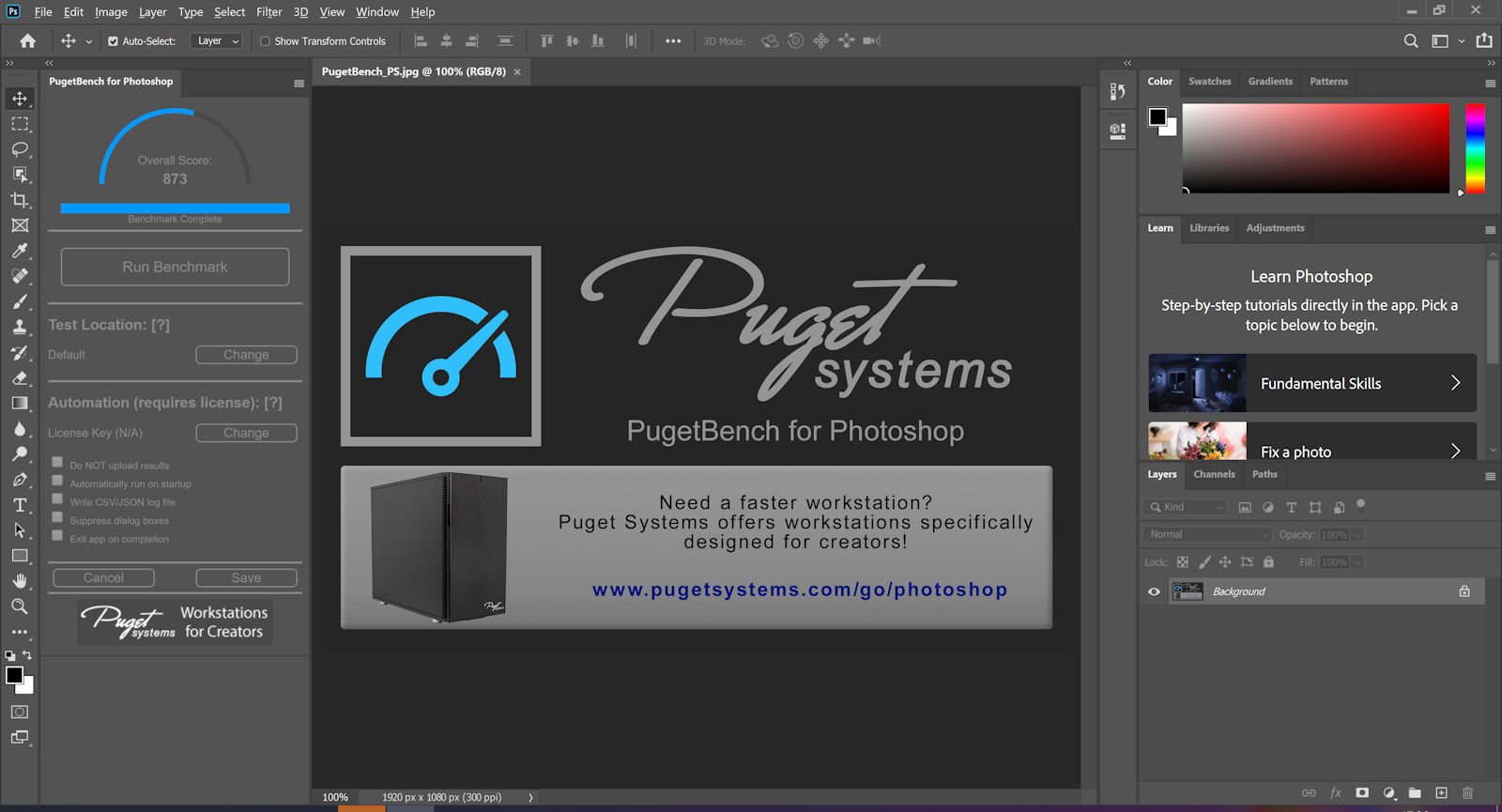Click Change next to Test Location
The width and height of the screenshot is (1502, 812).
(246, 355)
